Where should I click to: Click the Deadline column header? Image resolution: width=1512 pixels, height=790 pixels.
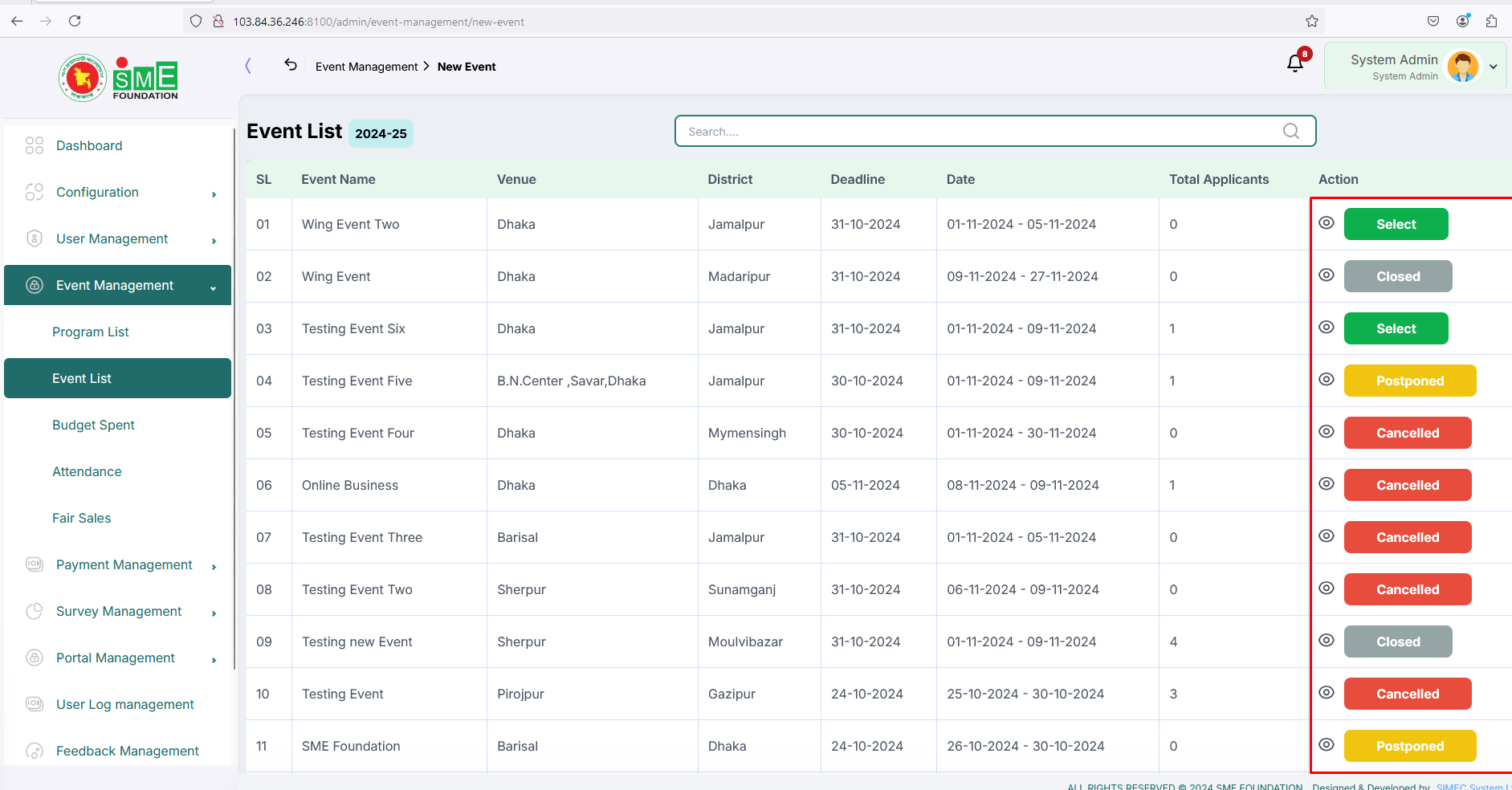(x=858, y=179)
